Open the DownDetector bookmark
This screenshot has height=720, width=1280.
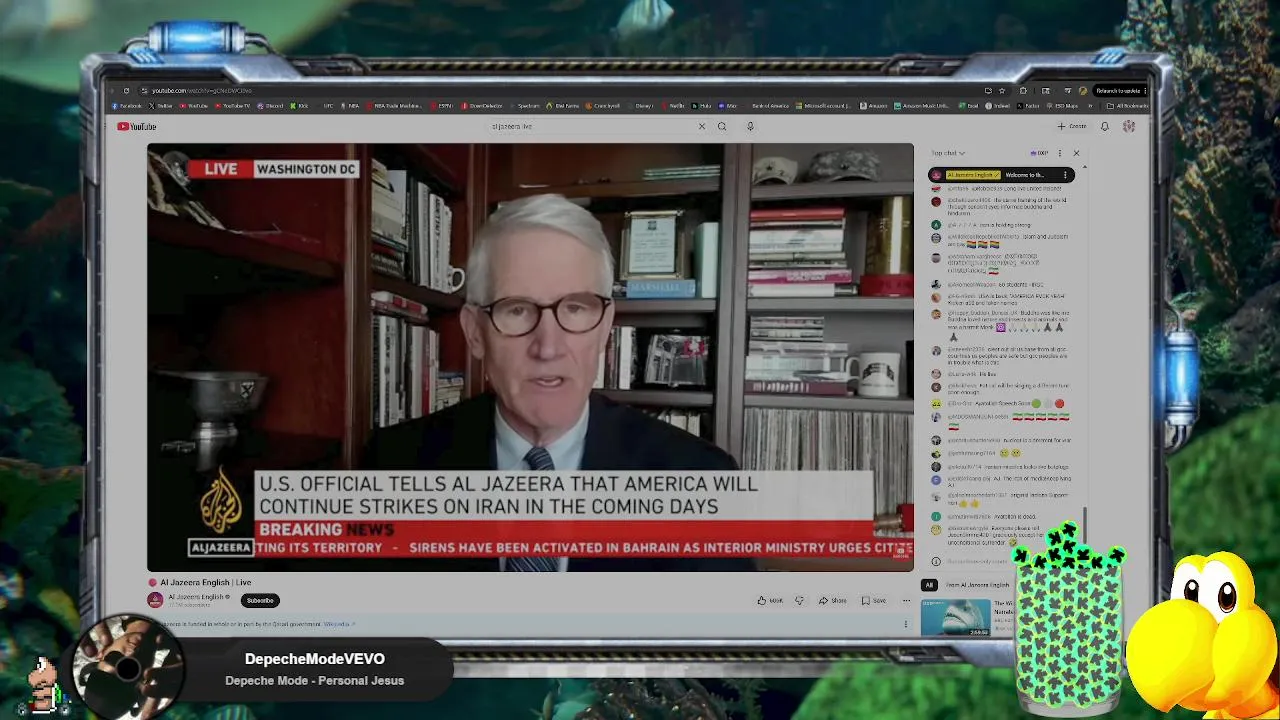(x=482, y=106)
